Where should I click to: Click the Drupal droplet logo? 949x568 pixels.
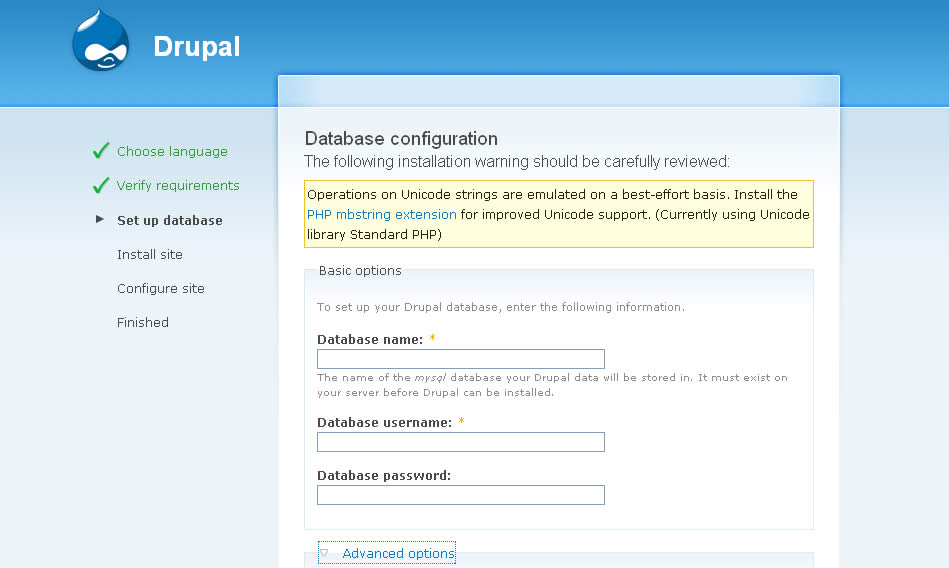pos(101,41)
